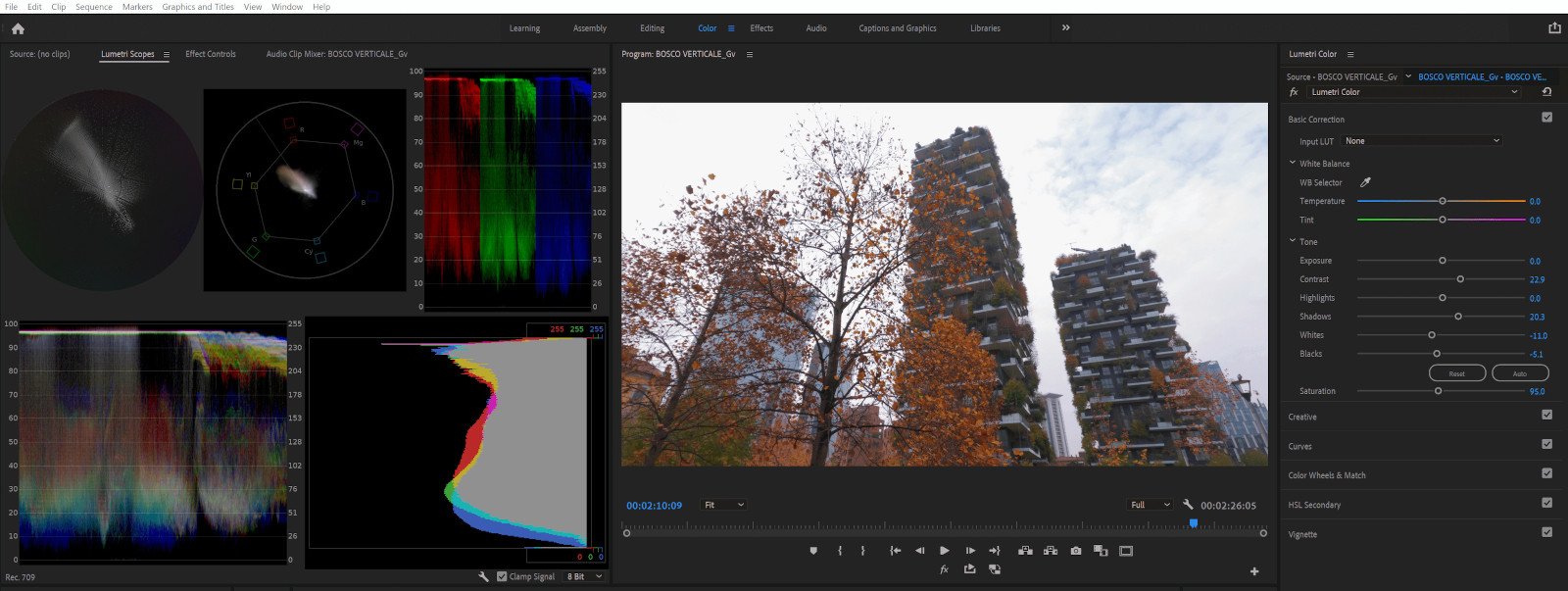
Task: Toggle the Creative section checkbox
Action: pyautogui.click(x=1546, y=415)
